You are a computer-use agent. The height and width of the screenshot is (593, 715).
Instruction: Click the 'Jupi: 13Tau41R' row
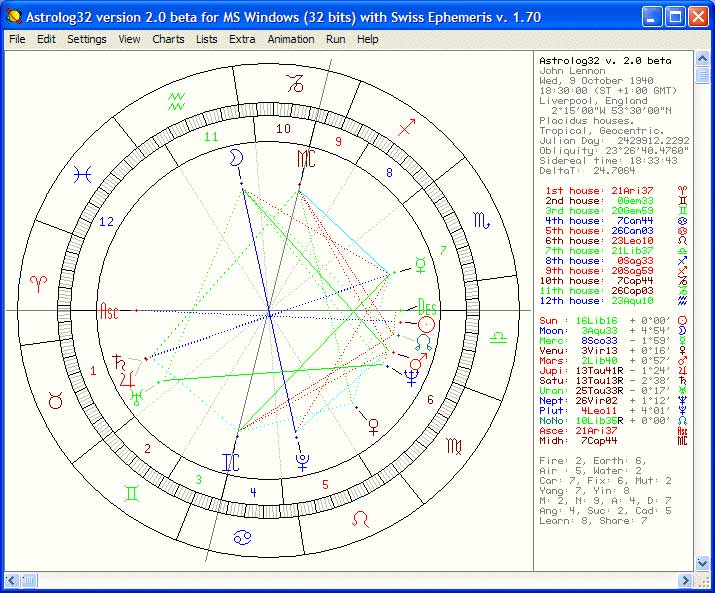[x=613, y=371]
